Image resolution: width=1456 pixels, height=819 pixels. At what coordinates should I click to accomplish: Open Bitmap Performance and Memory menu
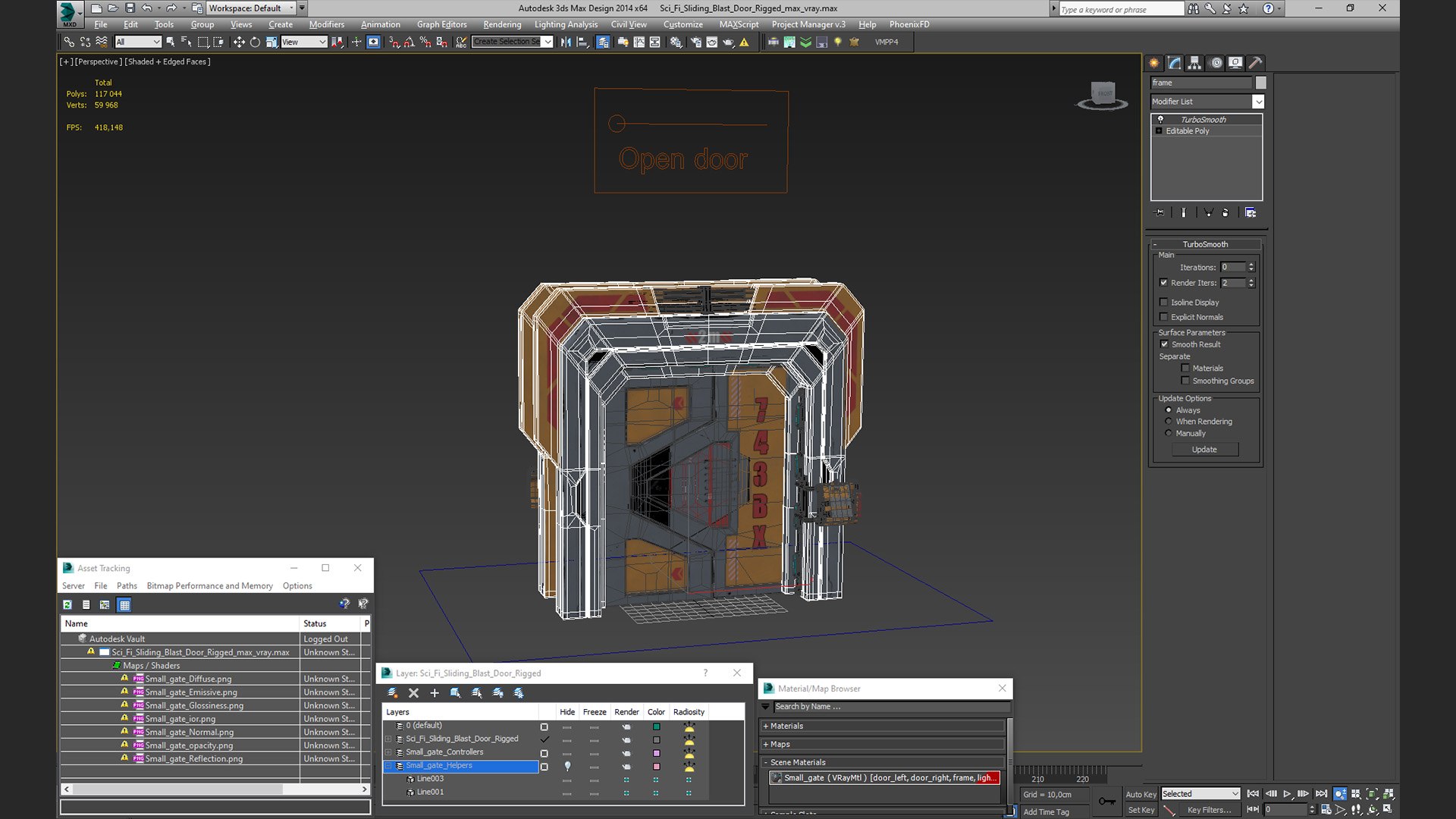[209, 586]
